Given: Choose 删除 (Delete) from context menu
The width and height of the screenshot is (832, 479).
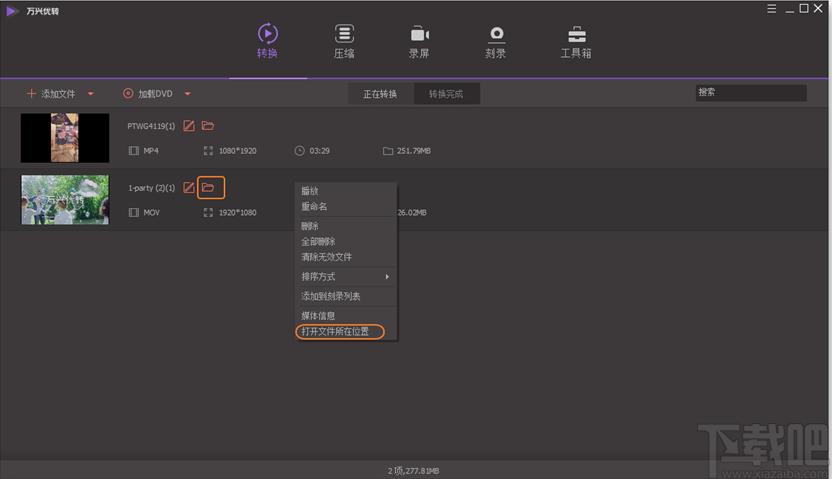Looking at the screenshot, I should click(x=345, y=226).
